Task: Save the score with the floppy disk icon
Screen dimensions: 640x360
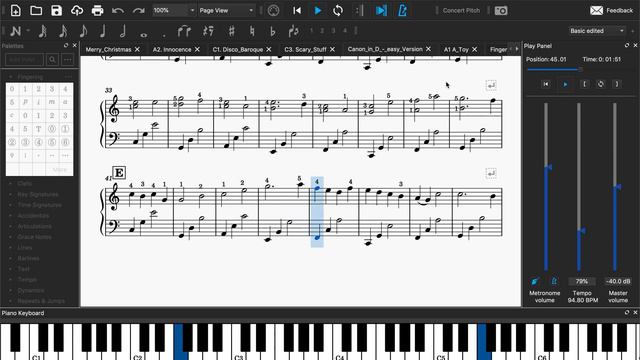Action: (56, 10)
